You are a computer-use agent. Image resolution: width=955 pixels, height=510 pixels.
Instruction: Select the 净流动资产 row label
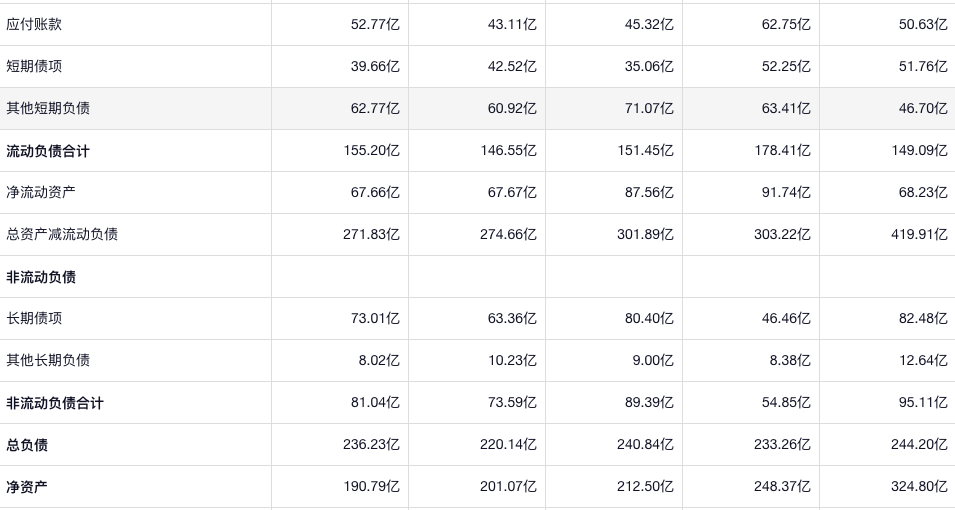click(x=41, y=192)
